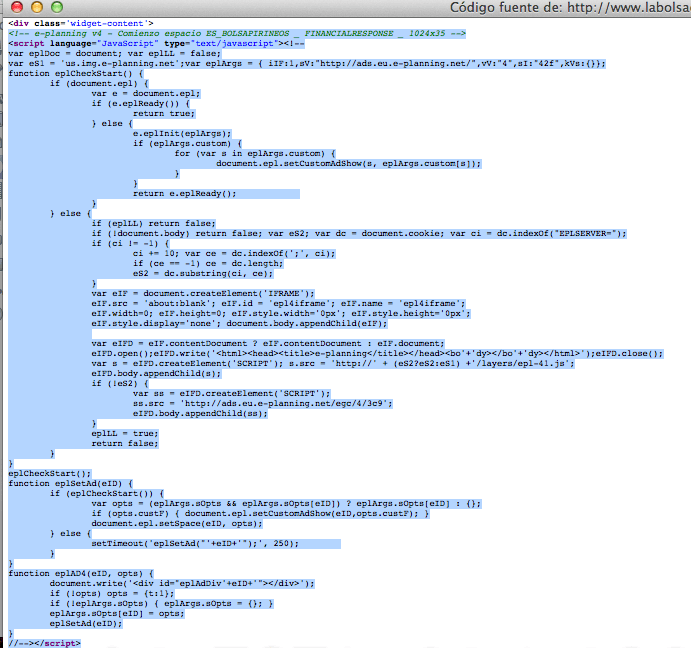Viewport: 691px width, 648px height.
Task: Click the line starting 'if (!document.body) return false;'
Action: tap(359, 234)
